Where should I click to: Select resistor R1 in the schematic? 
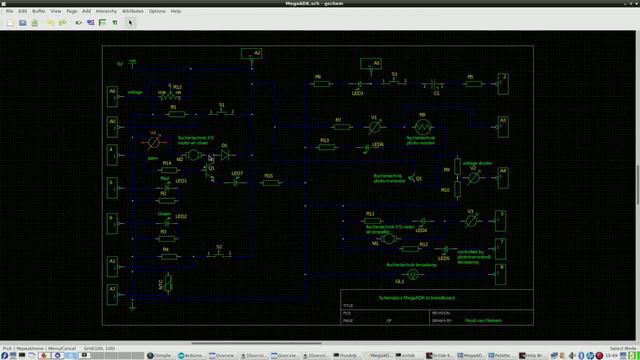click(x=176, y=114)
